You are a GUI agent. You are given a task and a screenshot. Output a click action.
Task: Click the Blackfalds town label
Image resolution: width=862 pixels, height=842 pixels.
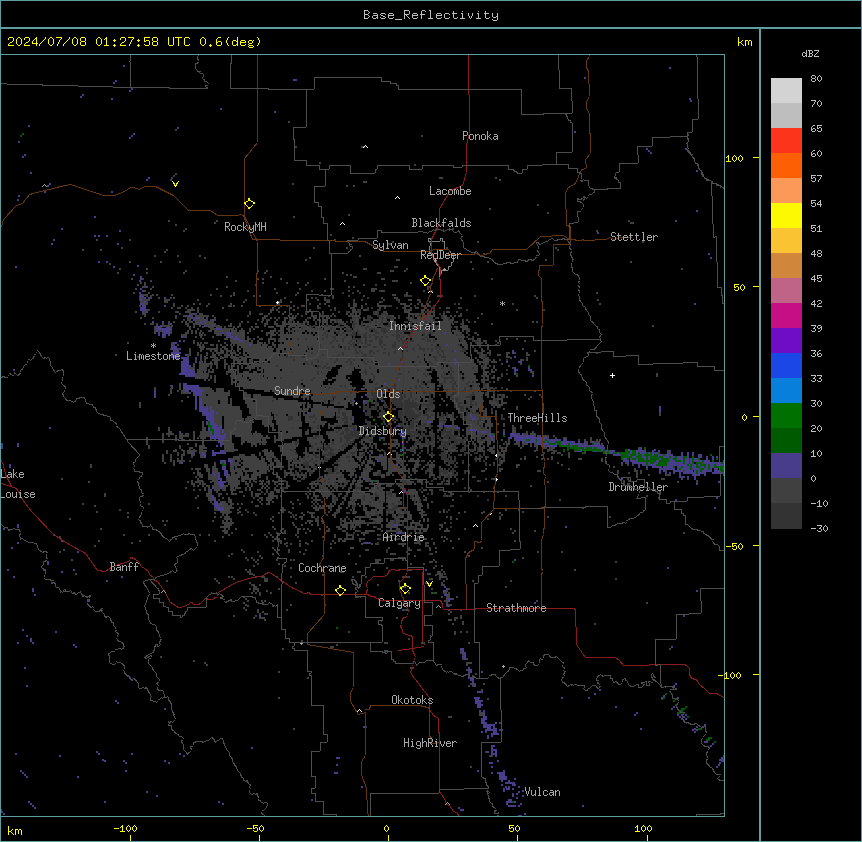pyautogui.click(x=441, y=223)
